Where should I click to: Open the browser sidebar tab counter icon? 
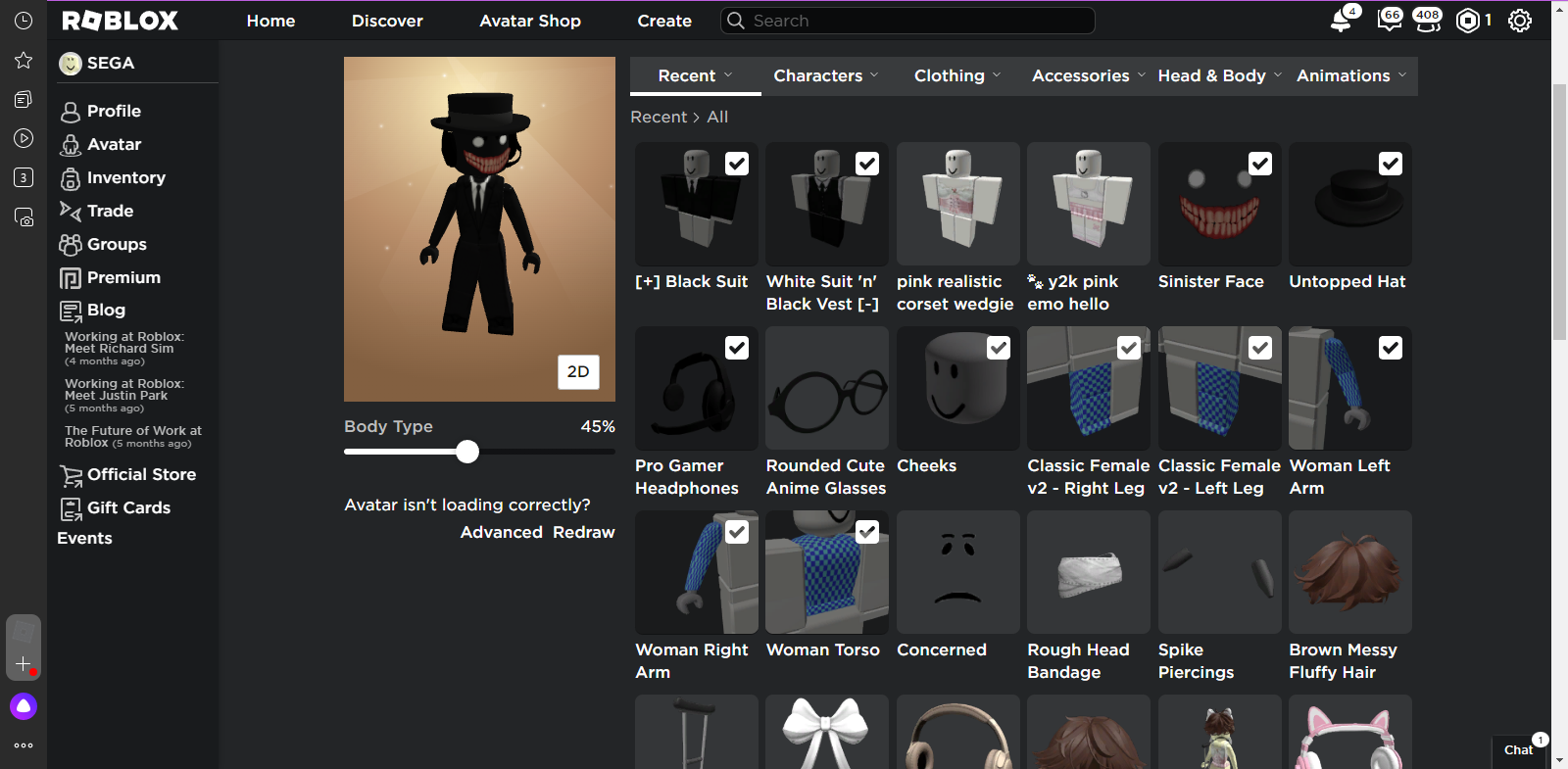[24, 177]
